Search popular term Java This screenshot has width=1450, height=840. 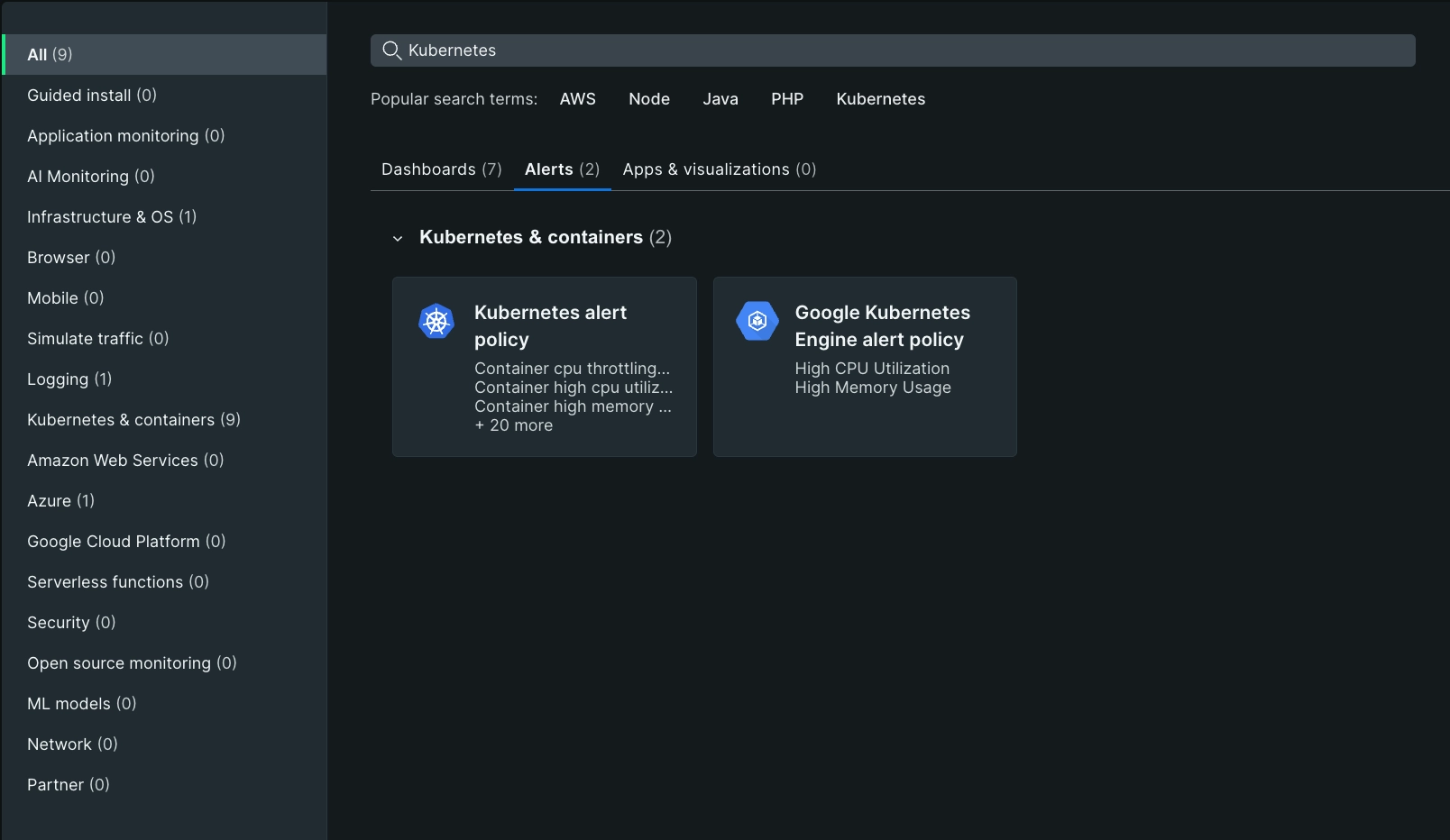[x=720, y=99]
